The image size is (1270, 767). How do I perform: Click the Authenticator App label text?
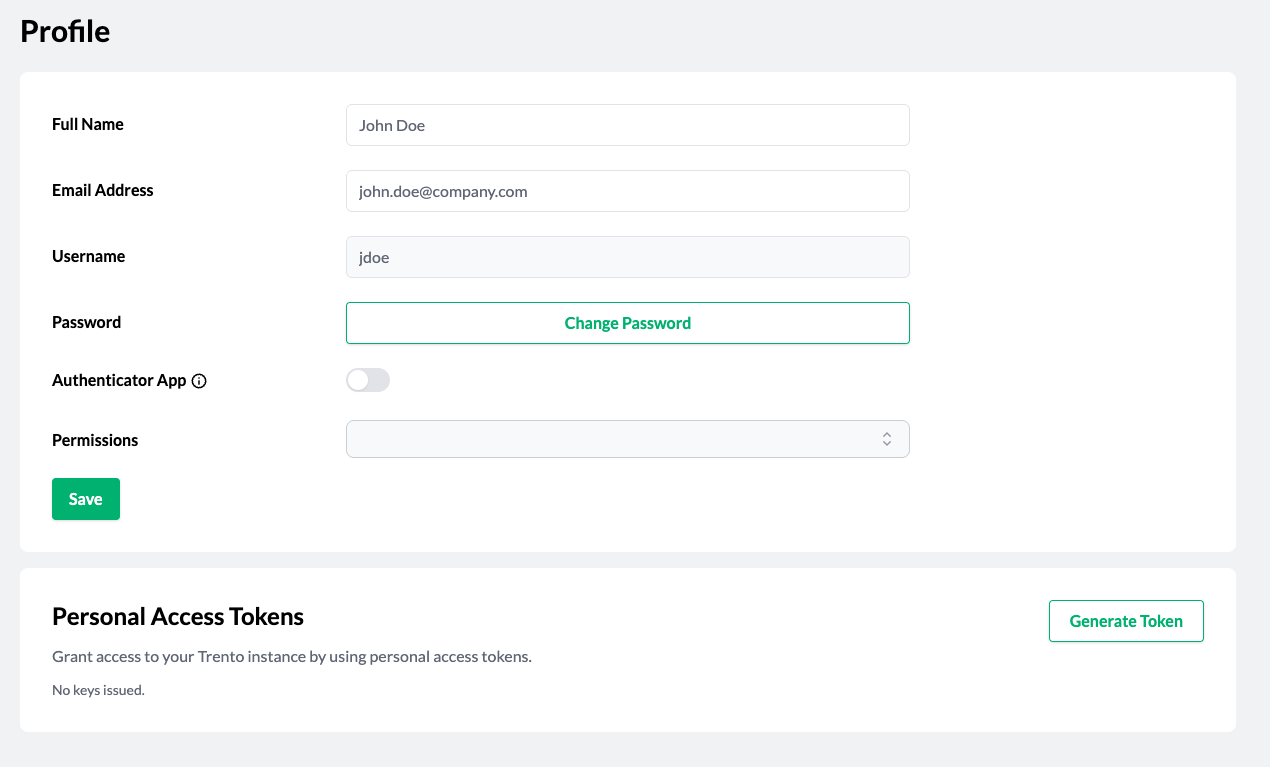(119, 380)
